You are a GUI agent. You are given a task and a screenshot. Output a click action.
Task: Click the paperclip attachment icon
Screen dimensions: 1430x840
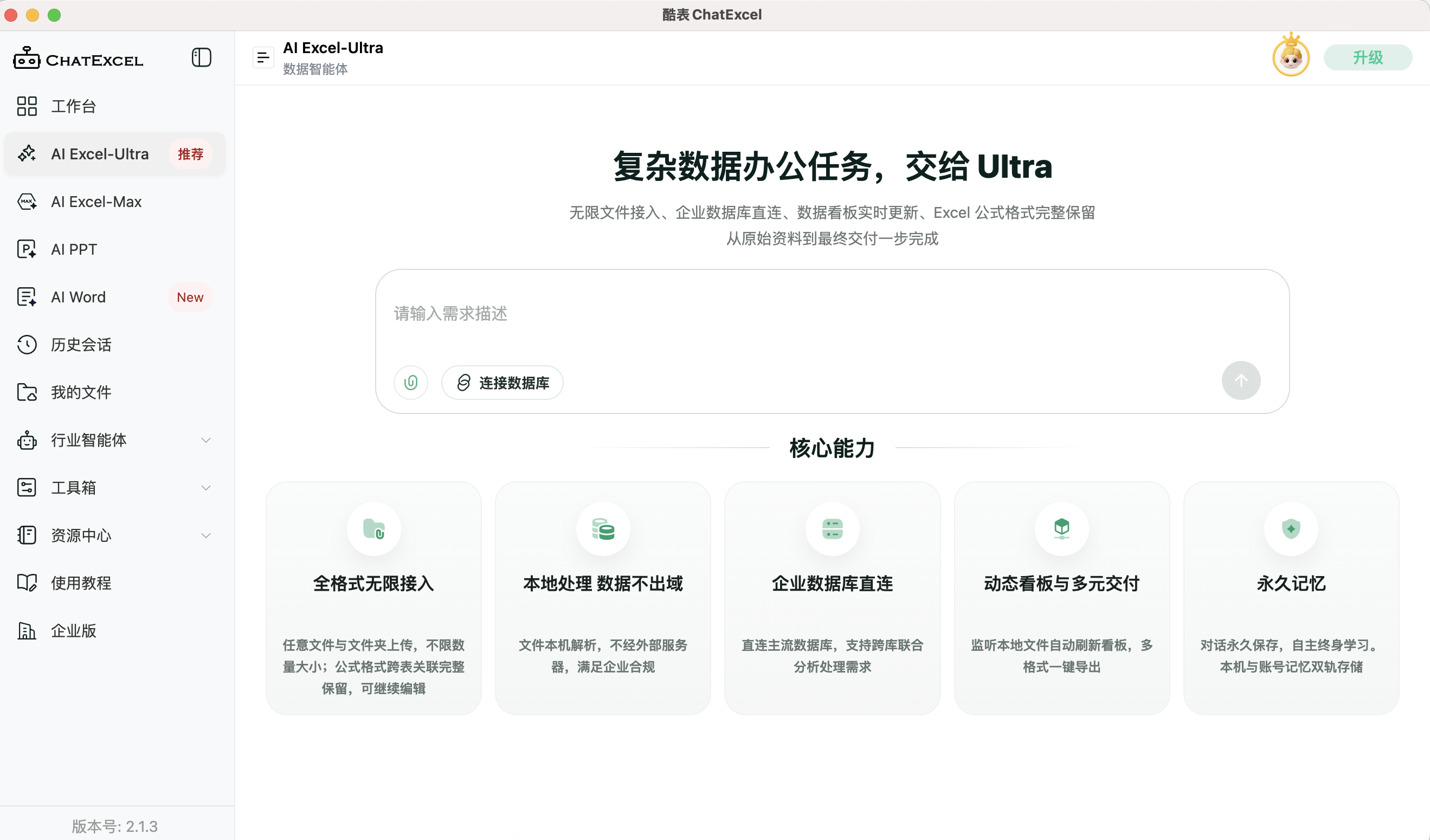coord(411,383)
